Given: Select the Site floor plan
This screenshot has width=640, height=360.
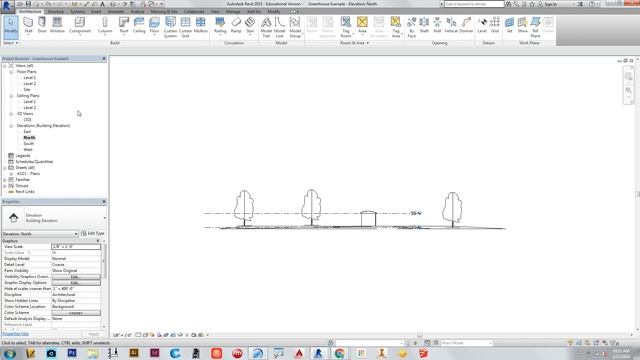Looking at the screenshot, I should click(x=27, y=89).
